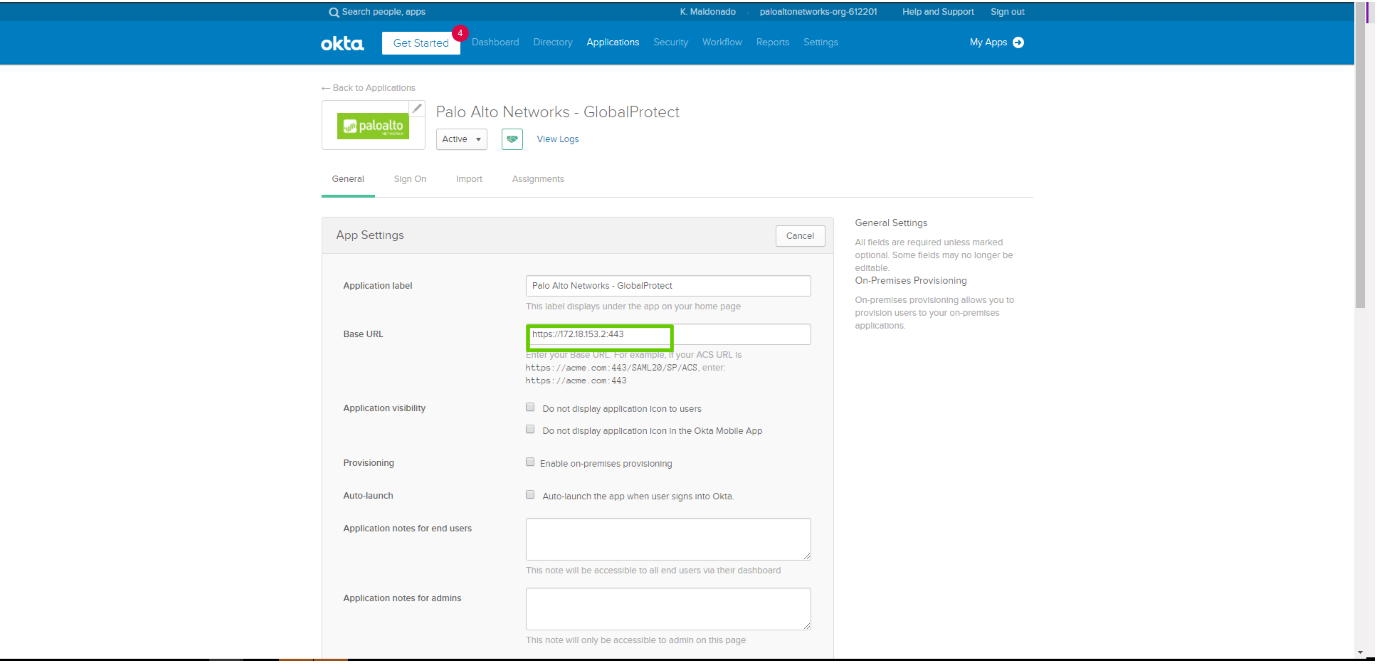
Task: Click paloaltonetworks-org-612201 org name
Action: (819, 12)
